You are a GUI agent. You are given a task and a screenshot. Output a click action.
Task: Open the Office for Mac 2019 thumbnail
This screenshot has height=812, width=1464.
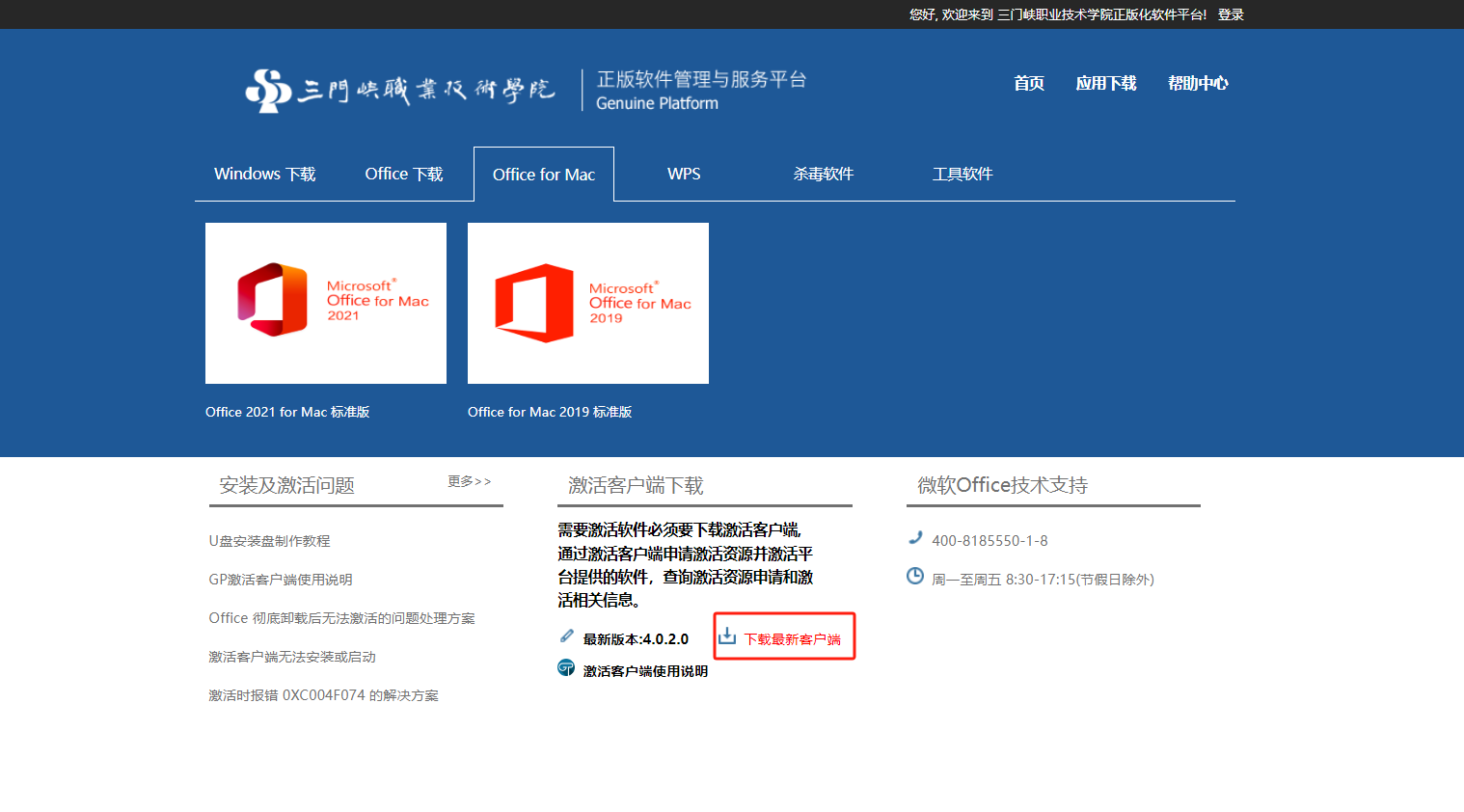pos(588,304)
